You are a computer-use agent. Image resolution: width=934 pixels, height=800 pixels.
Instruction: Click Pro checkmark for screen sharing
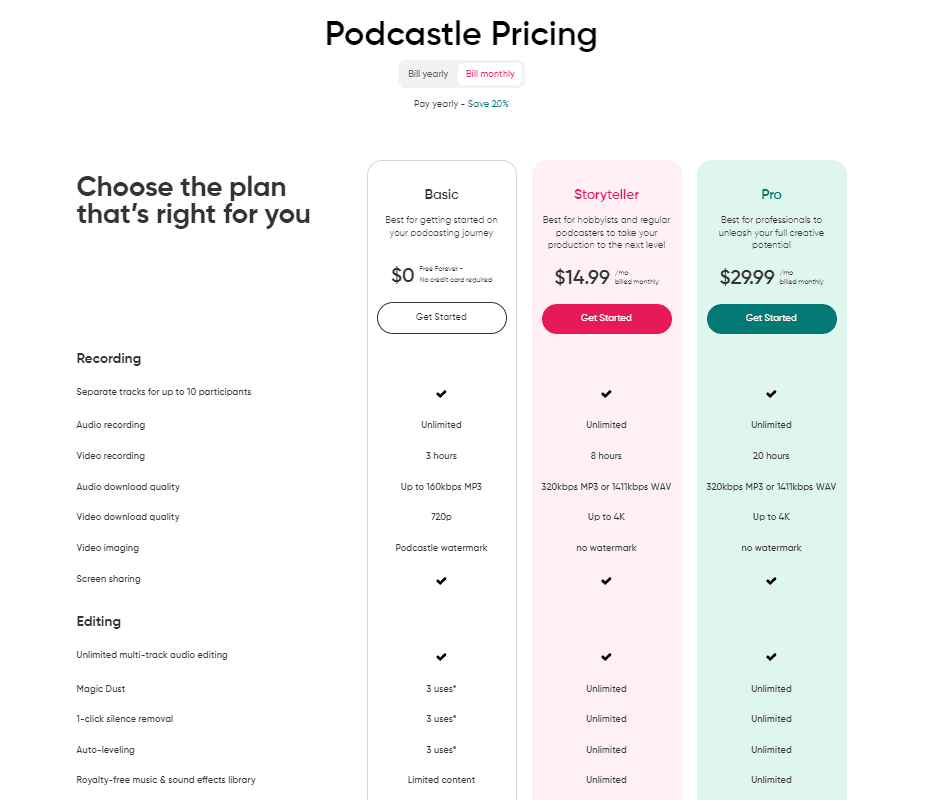(x=771, y=581)
